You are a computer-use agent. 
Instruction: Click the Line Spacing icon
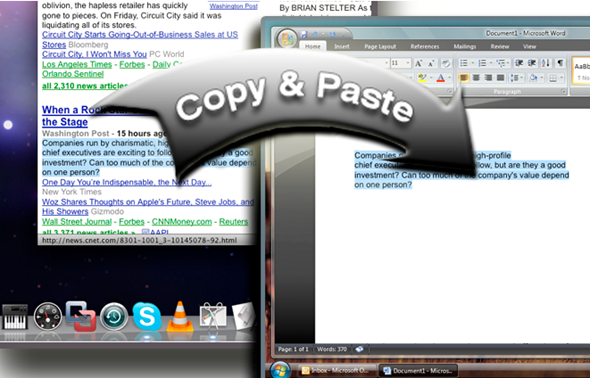pyautogui.click(x=514, y=78)
